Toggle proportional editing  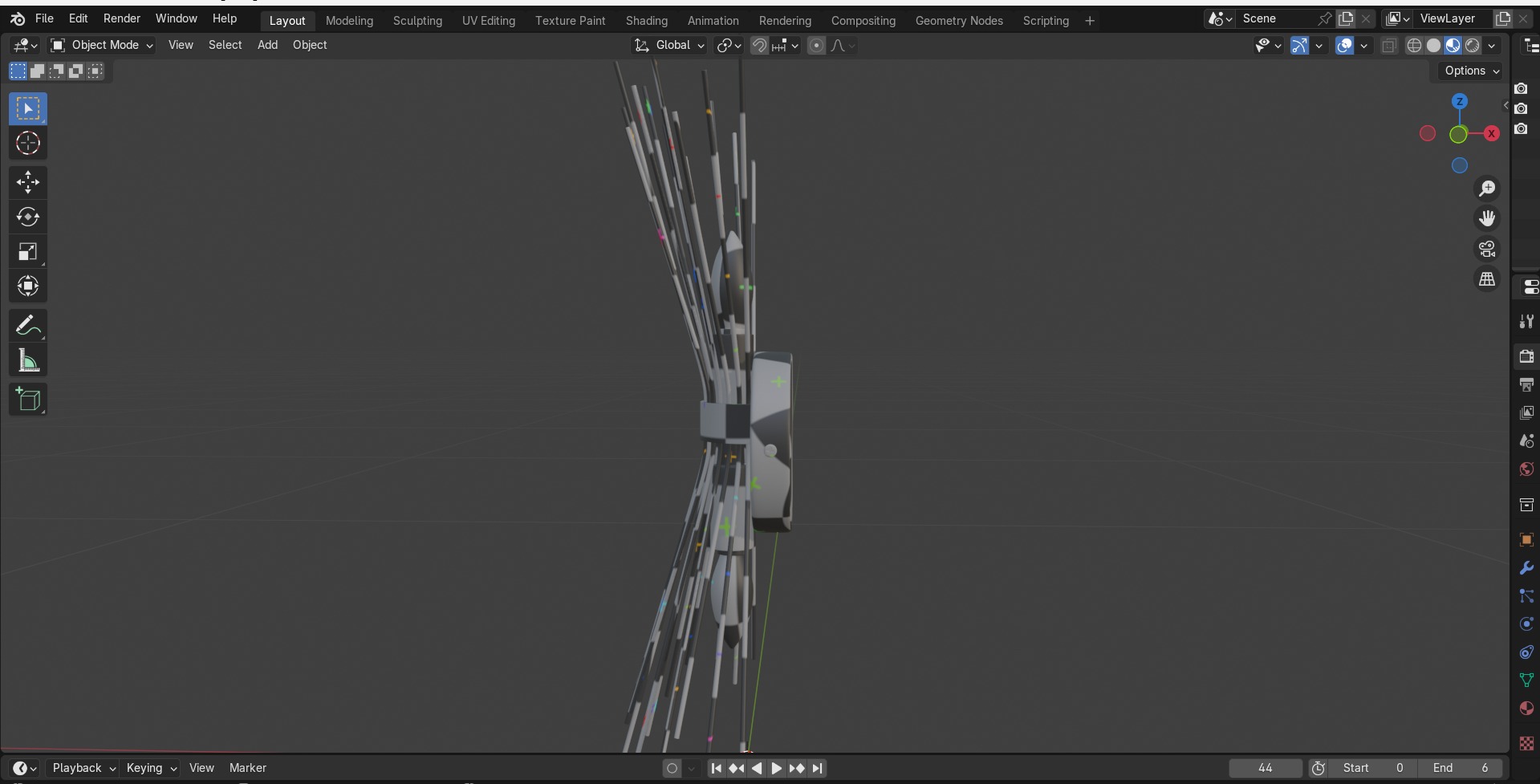[x=816, y=46]
